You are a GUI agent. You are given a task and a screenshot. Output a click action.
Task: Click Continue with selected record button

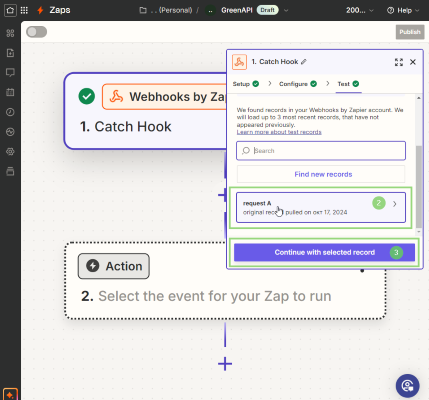tap(324, 252)
